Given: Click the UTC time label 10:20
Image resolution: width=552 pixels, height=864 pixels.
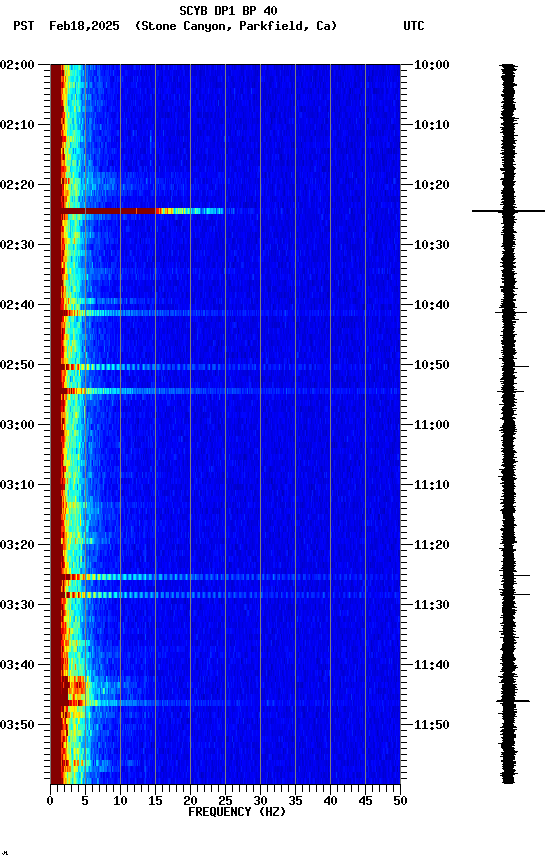Looking at the screenshot, I should tap(432, 185).
